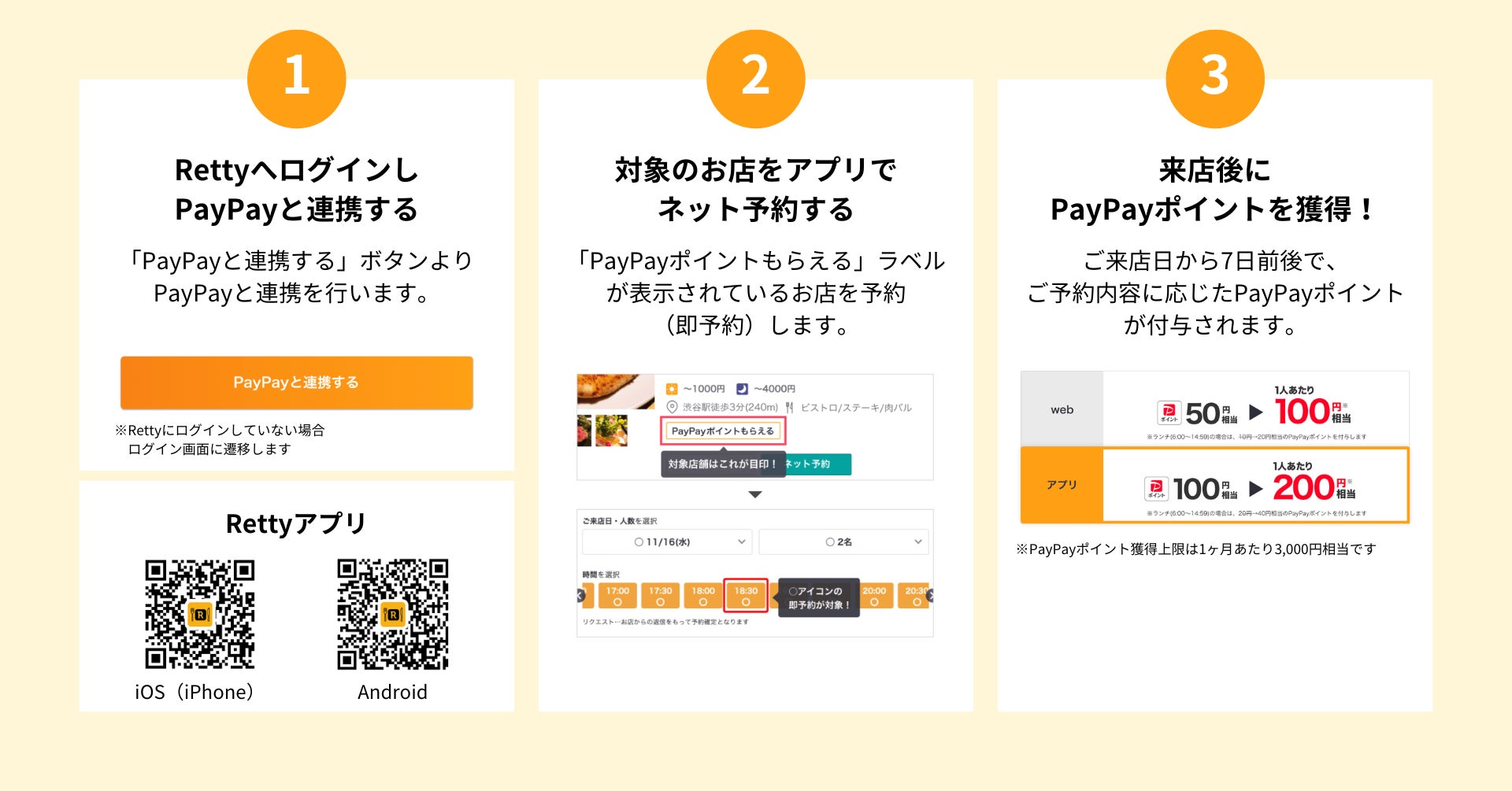Open the 2名 party size dropdown
Screen dimensions: 1512x791
point(843,542)
